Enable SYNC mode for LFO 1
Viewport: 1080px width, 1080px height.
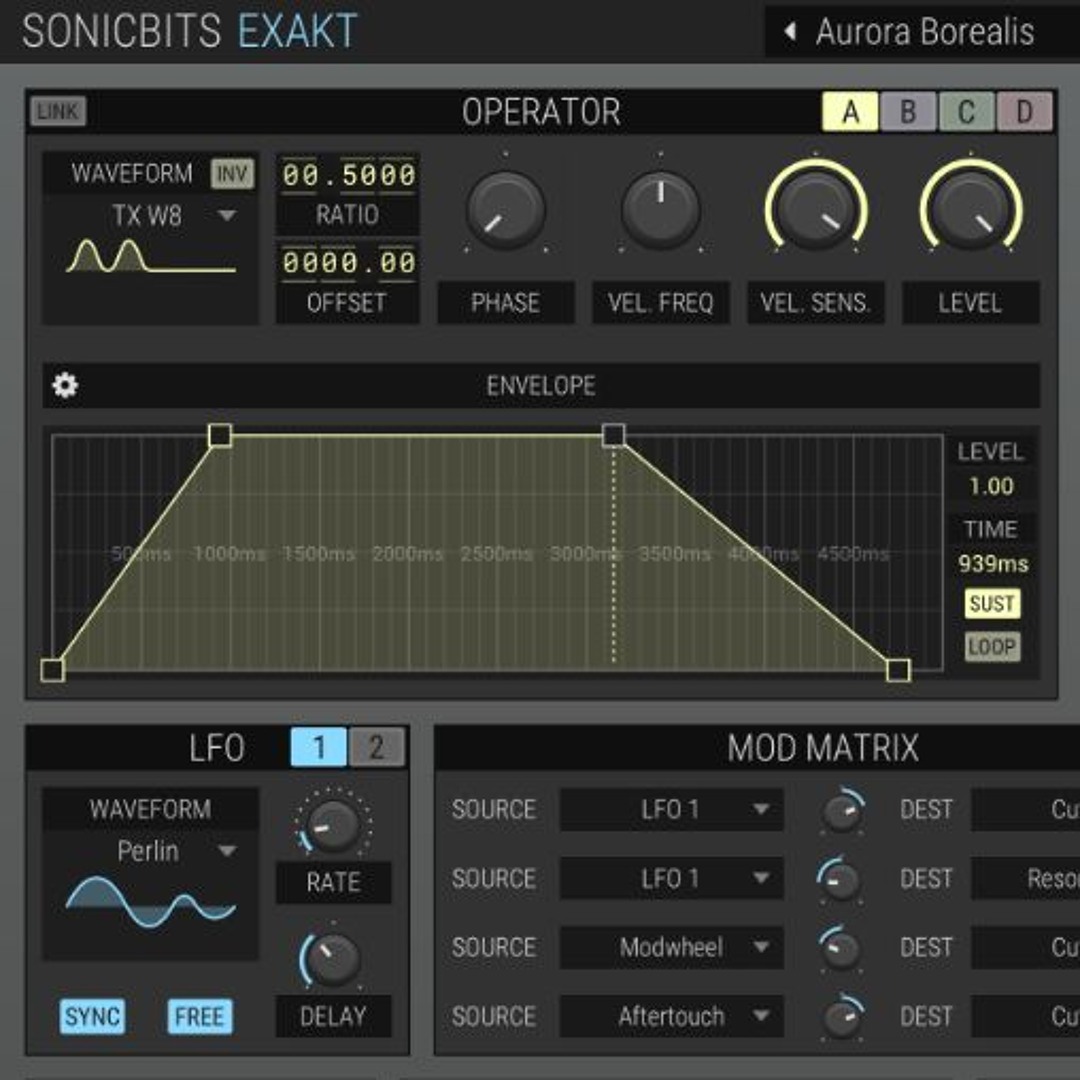tap(91, 1018)
